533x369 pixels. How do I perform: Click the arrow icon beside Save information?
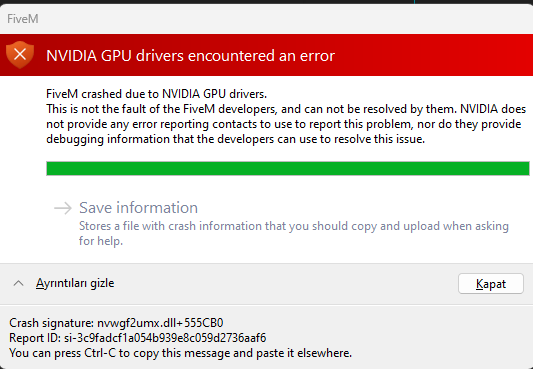[x=63, y=208]
